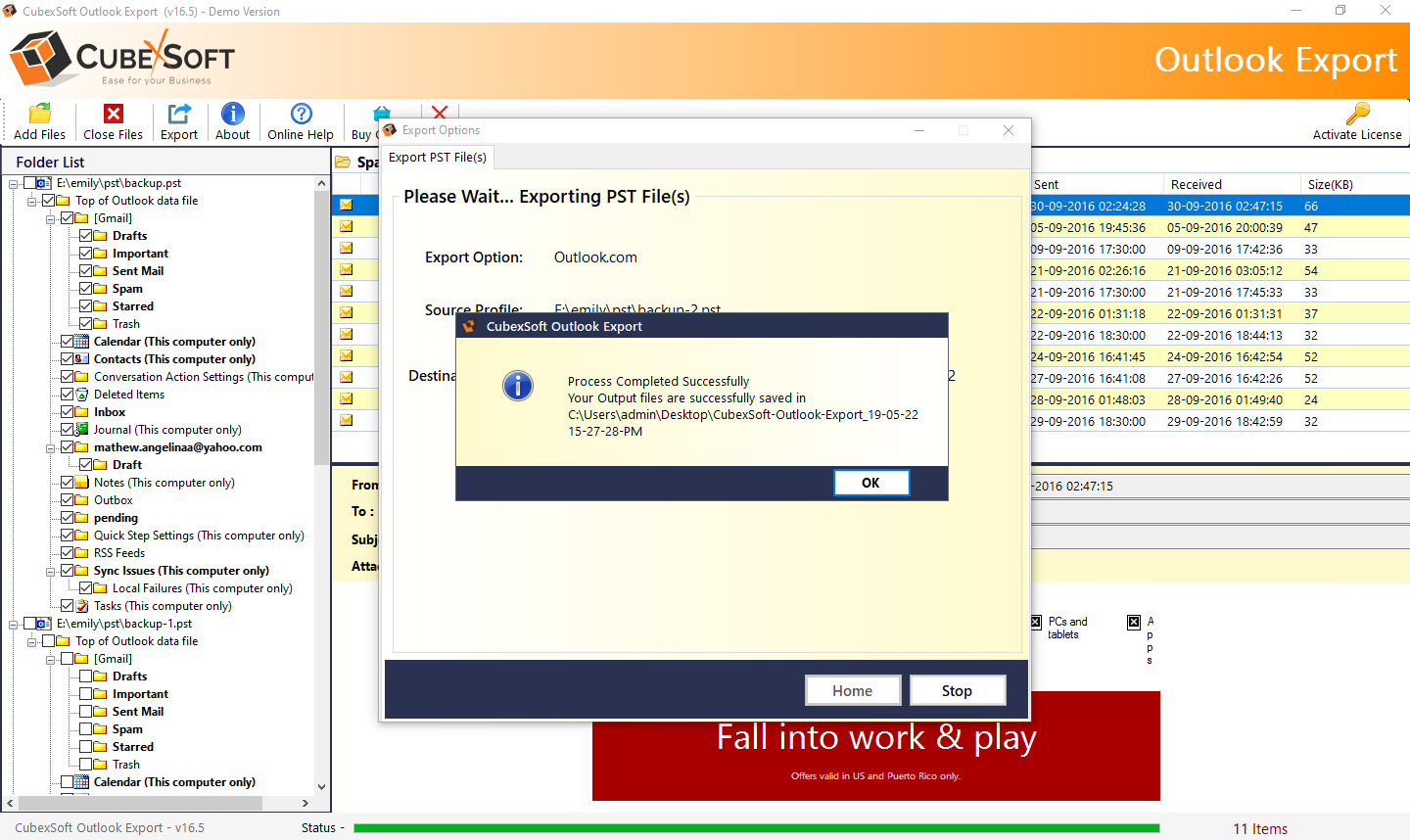This screenshot has height=840, width=1410.
Task: Collapse the Sync Issues (This computer only) node
Action: tap(51, 571)
